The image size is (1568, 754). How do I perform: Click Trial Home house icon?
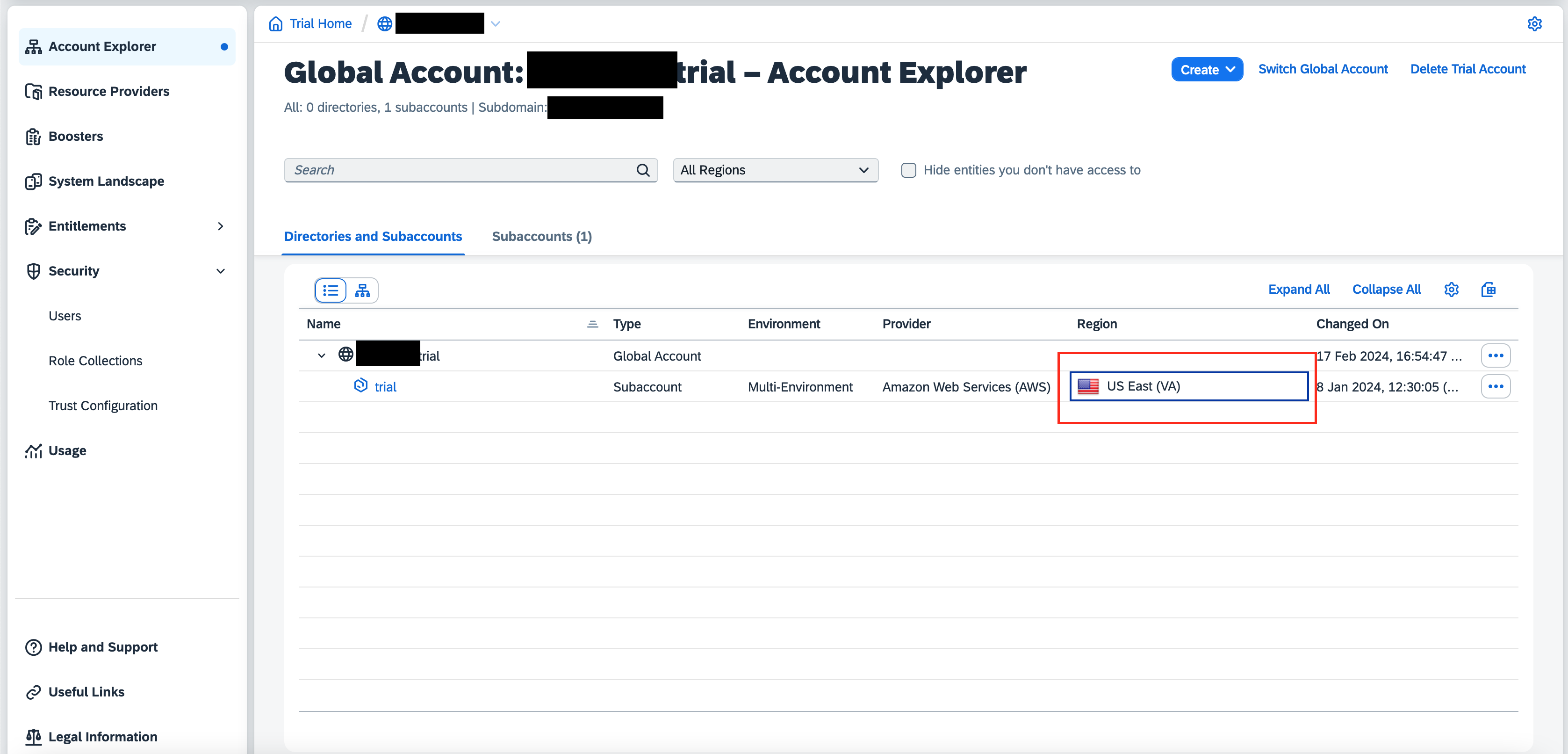click(276, 24)
